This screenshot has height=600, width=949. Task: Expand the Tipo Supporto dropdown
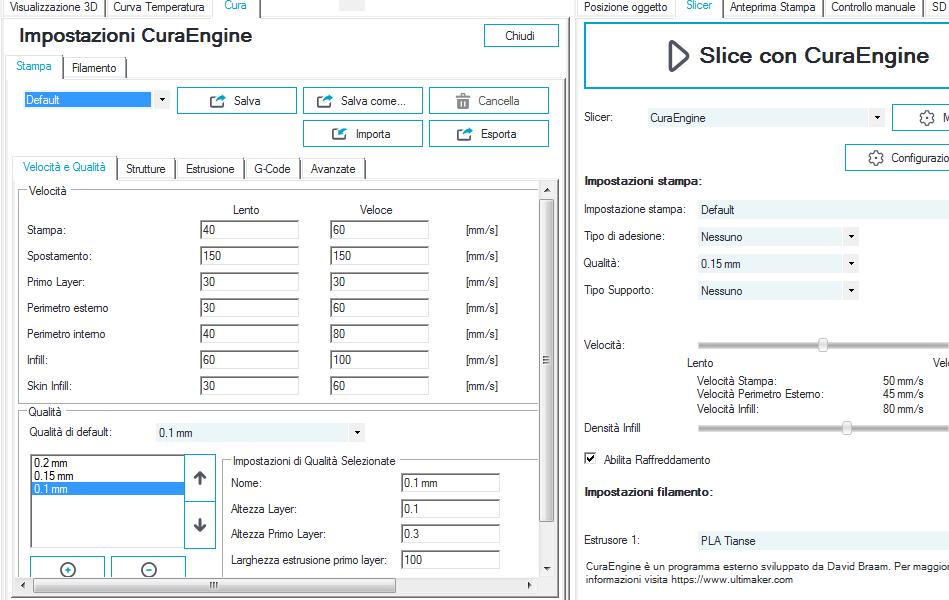(850, 291)
